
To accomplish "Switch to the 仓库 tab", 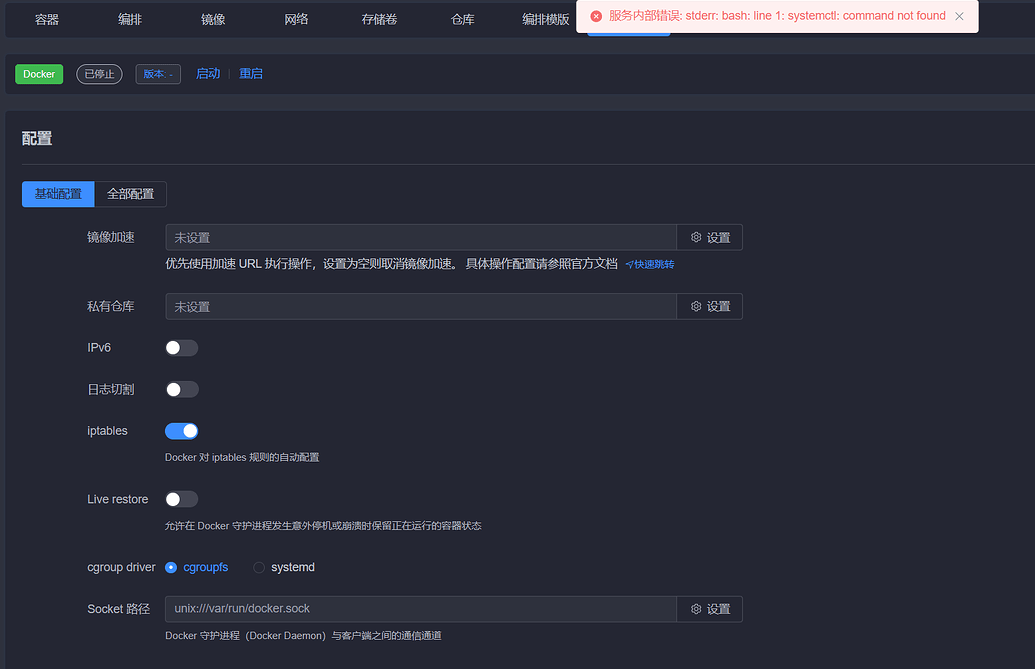I will click(x=463, y=20).
